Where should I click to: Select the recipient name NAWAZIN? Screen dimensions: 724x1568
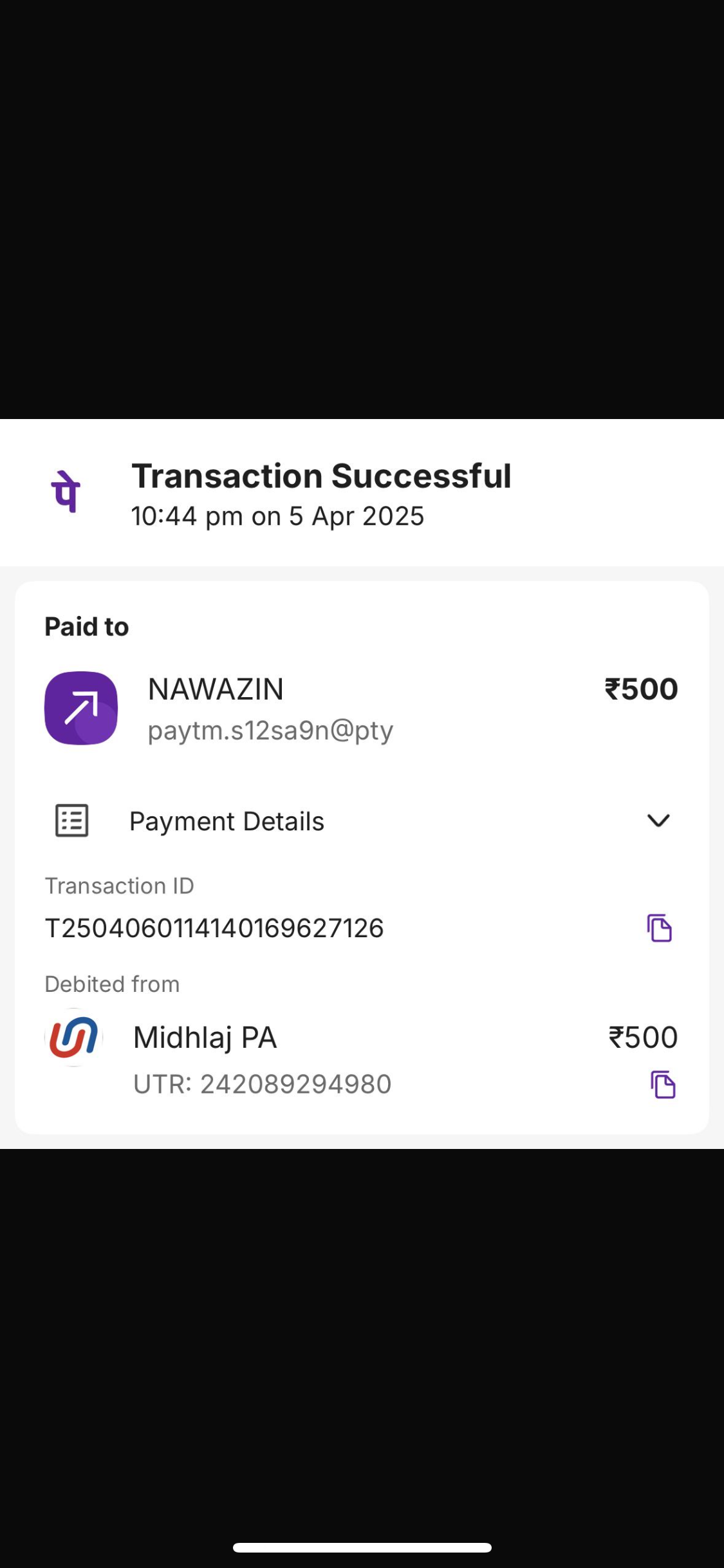coord(216,689)
